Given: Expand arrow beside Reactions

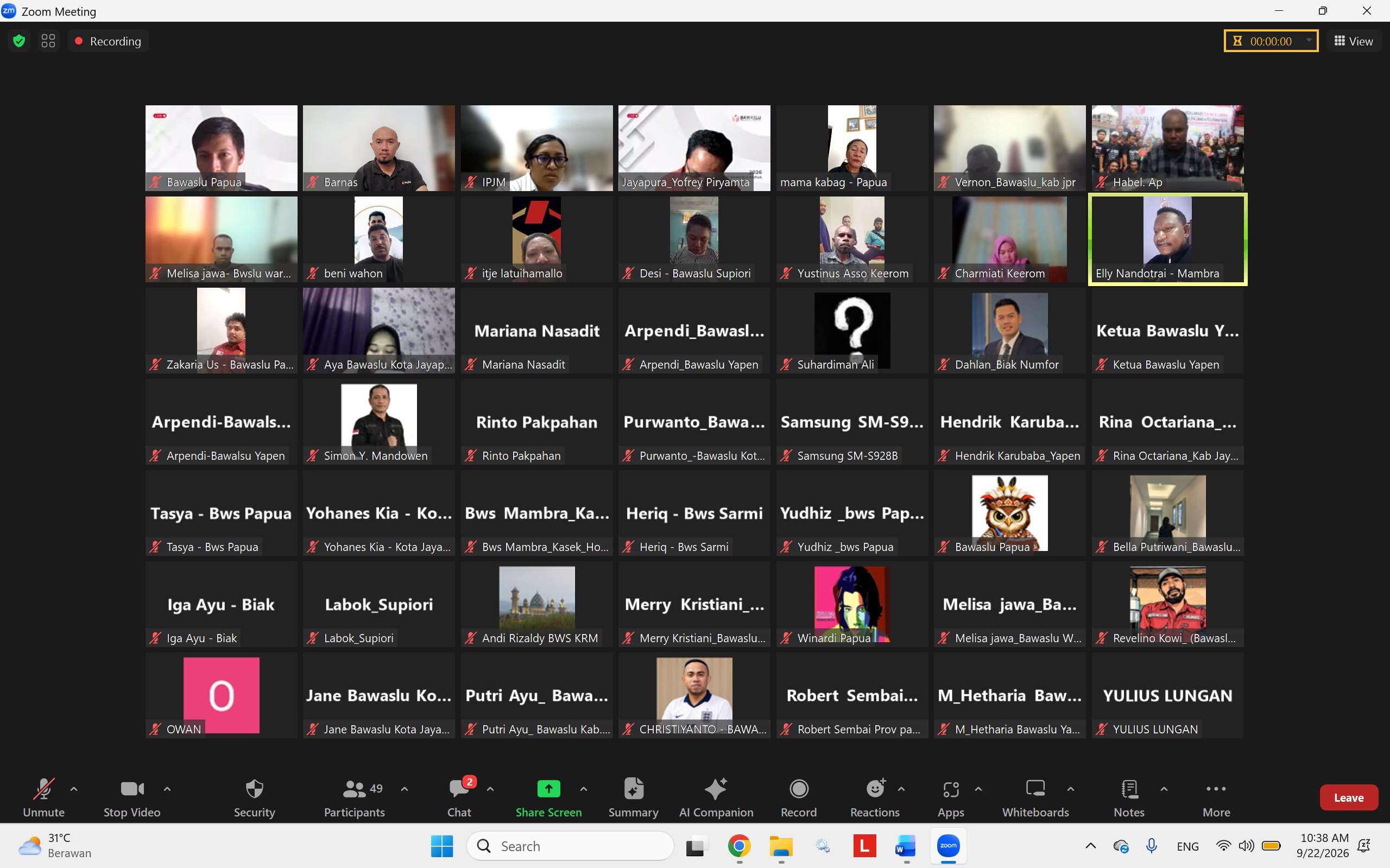Looking at the screenshot, I should tap(901, 789).
